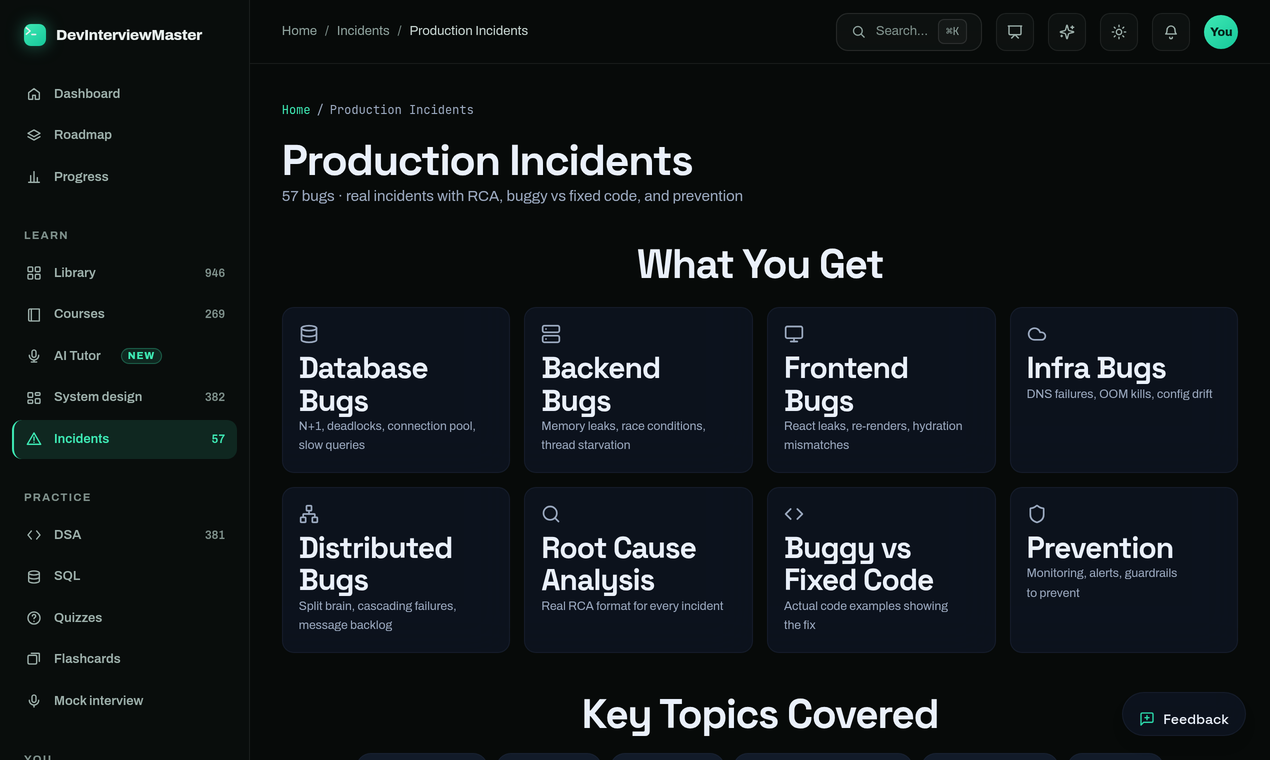Click the DevInterviewMaster logo icon
Image resolution: width=1270 pixels, height=760 pixels.
click(x=35, y=35)
